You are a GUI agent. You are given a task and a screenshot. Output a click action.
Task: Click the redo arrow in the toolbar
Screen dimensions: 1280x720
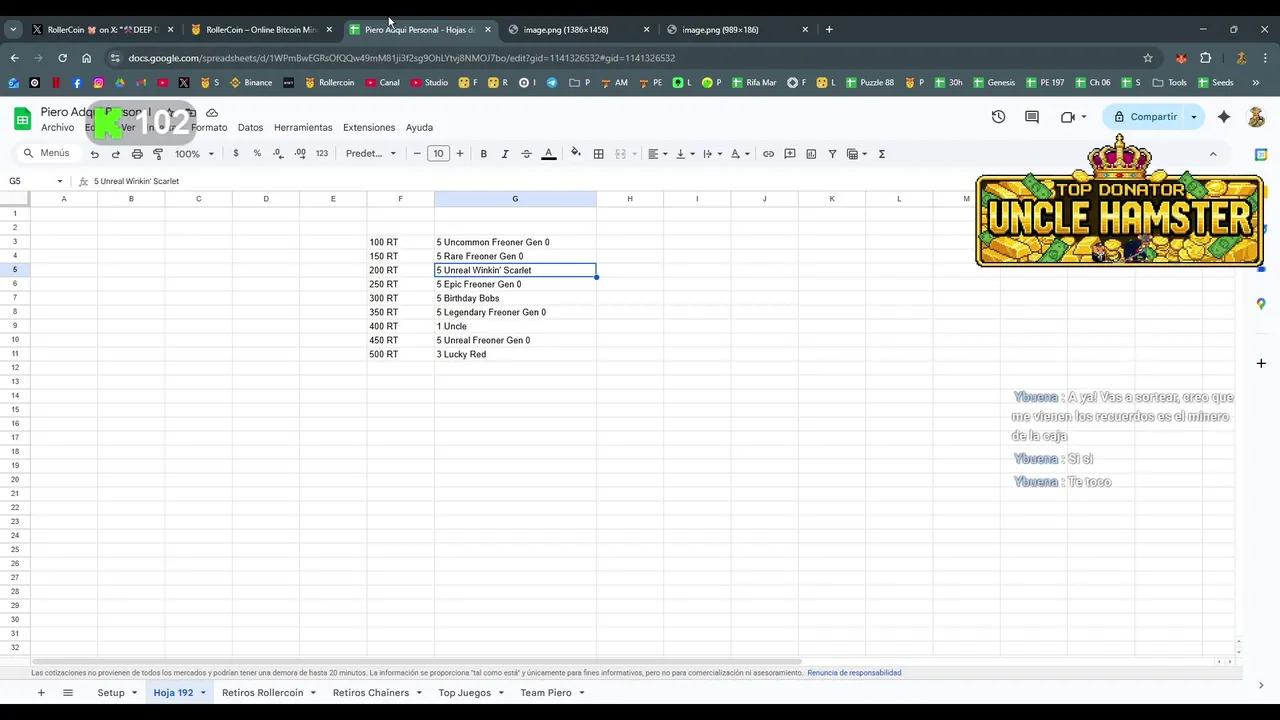(x=115, y=154)
